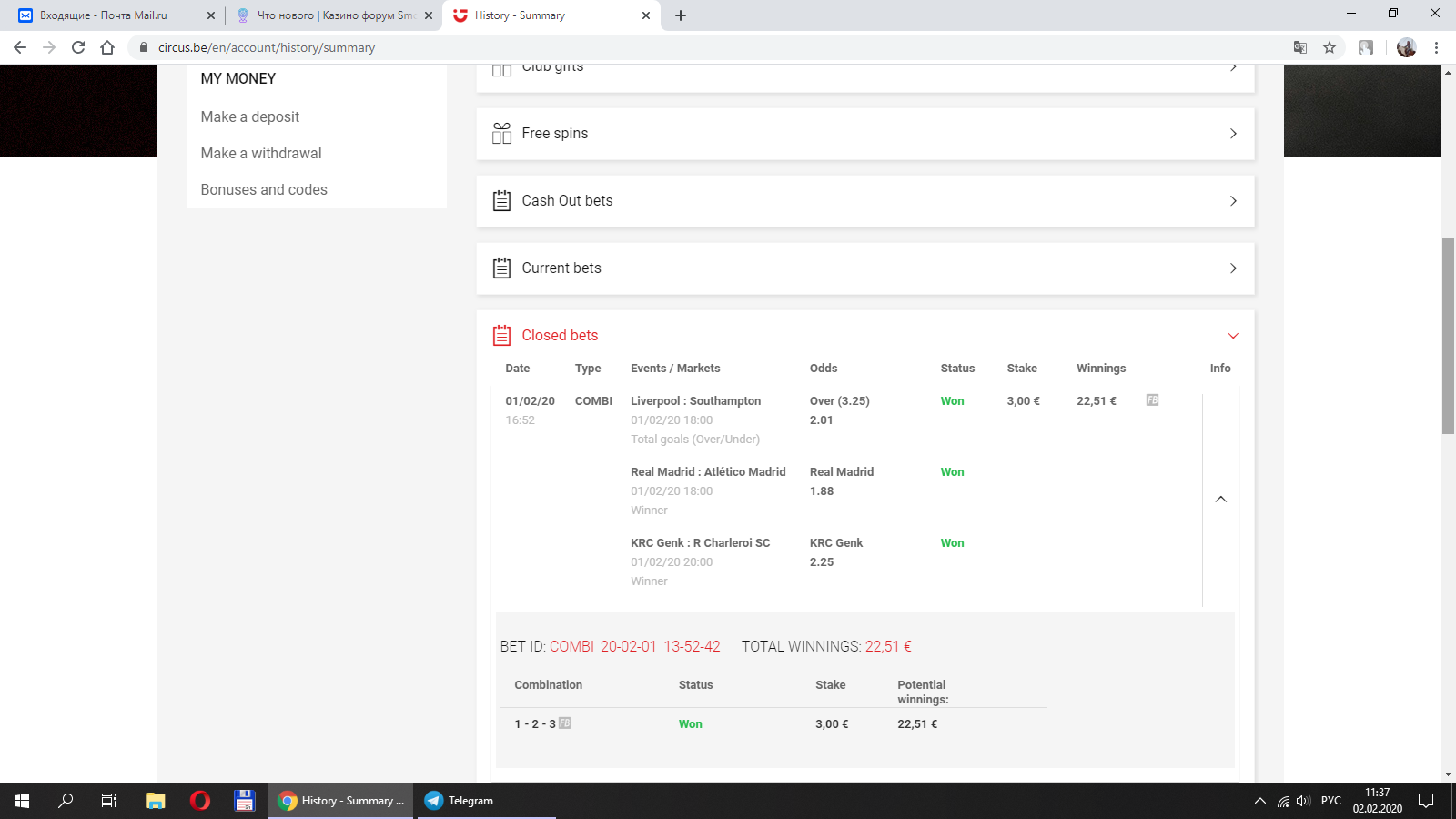This screenshot has height=819, width=1456.
Task: Click the page vertical scrollbar
Action: coord(1448,337)
